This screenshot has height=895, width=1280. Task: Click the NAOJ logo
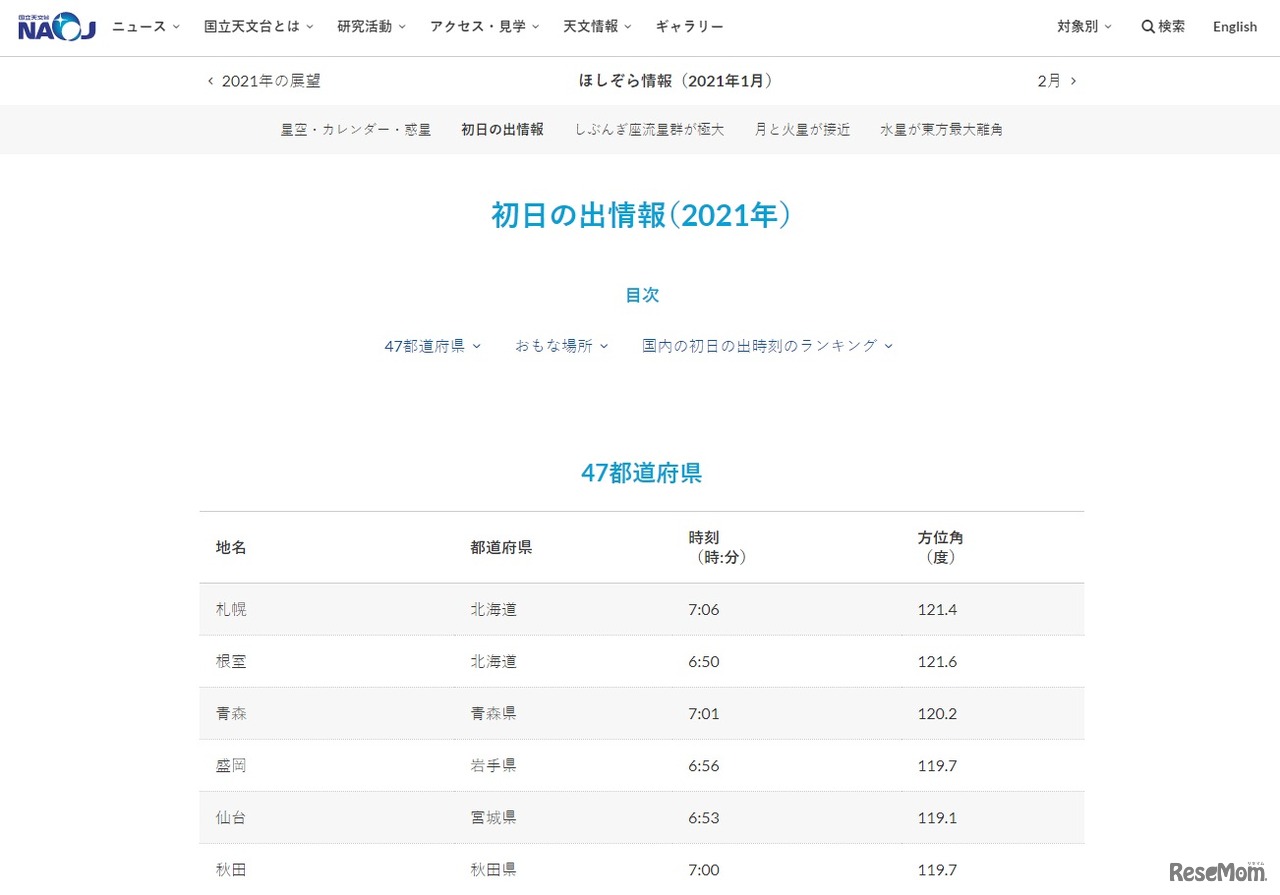[57, 26]
